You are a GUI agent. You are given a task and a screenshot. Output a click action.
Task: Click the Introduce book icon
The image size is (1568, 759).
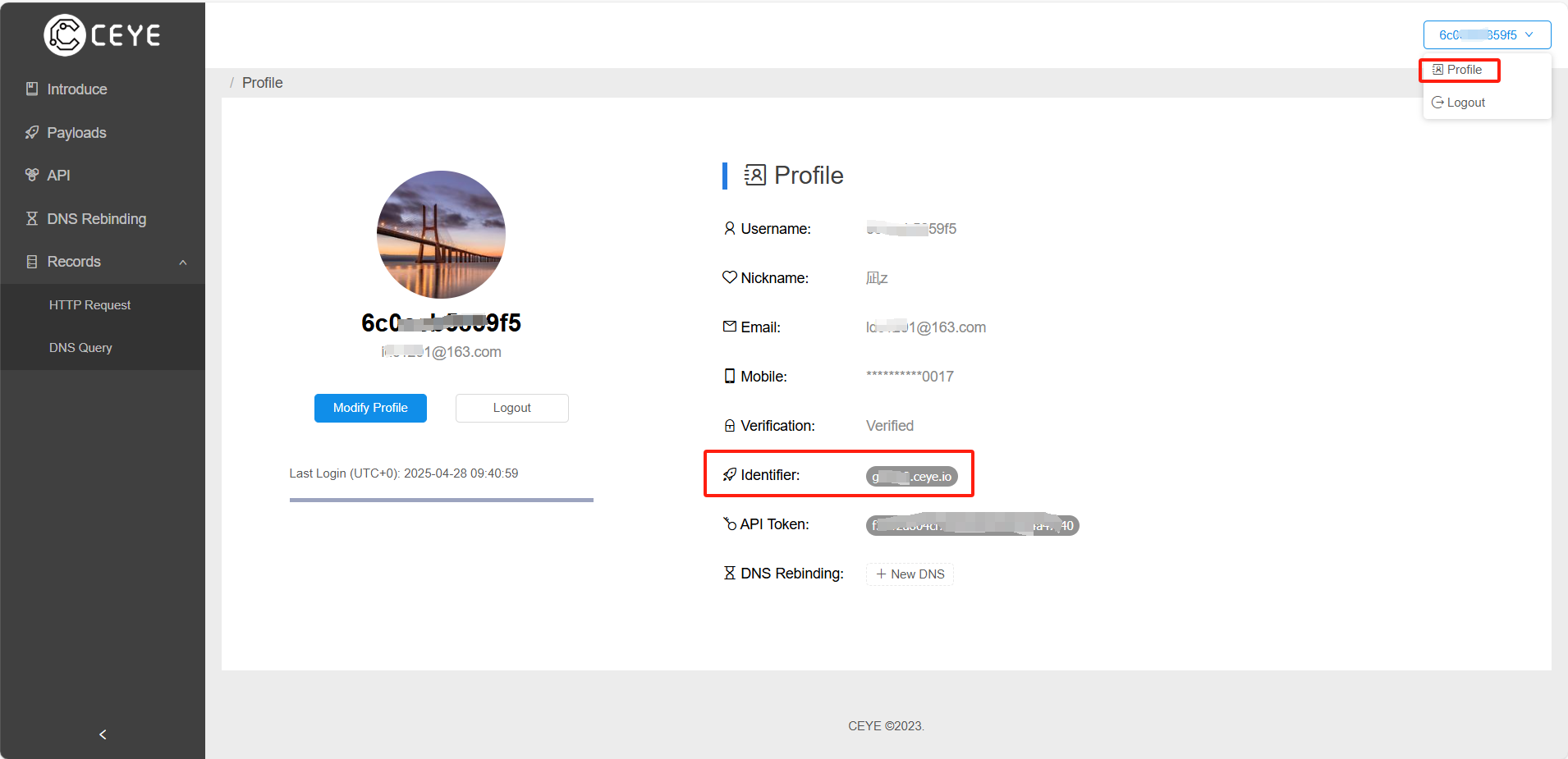32,89
